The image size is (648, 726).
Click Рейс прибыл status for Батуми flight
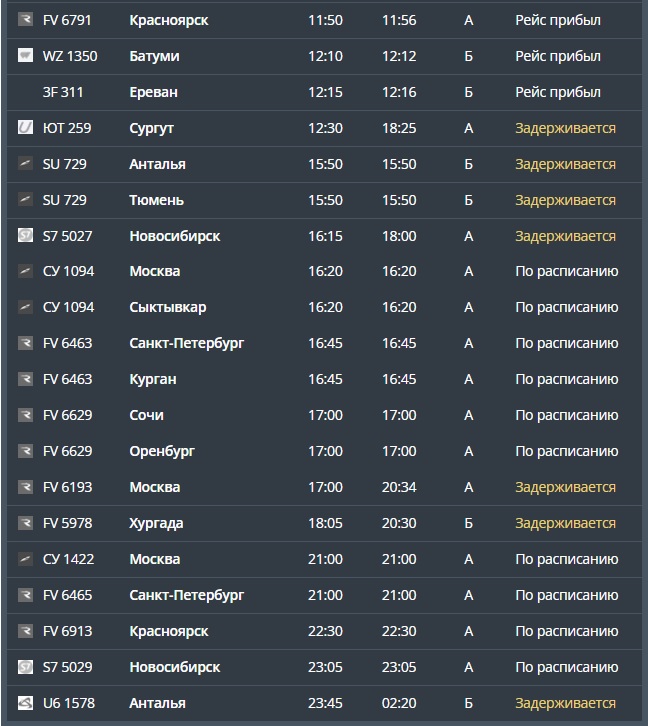click(558, 56)
